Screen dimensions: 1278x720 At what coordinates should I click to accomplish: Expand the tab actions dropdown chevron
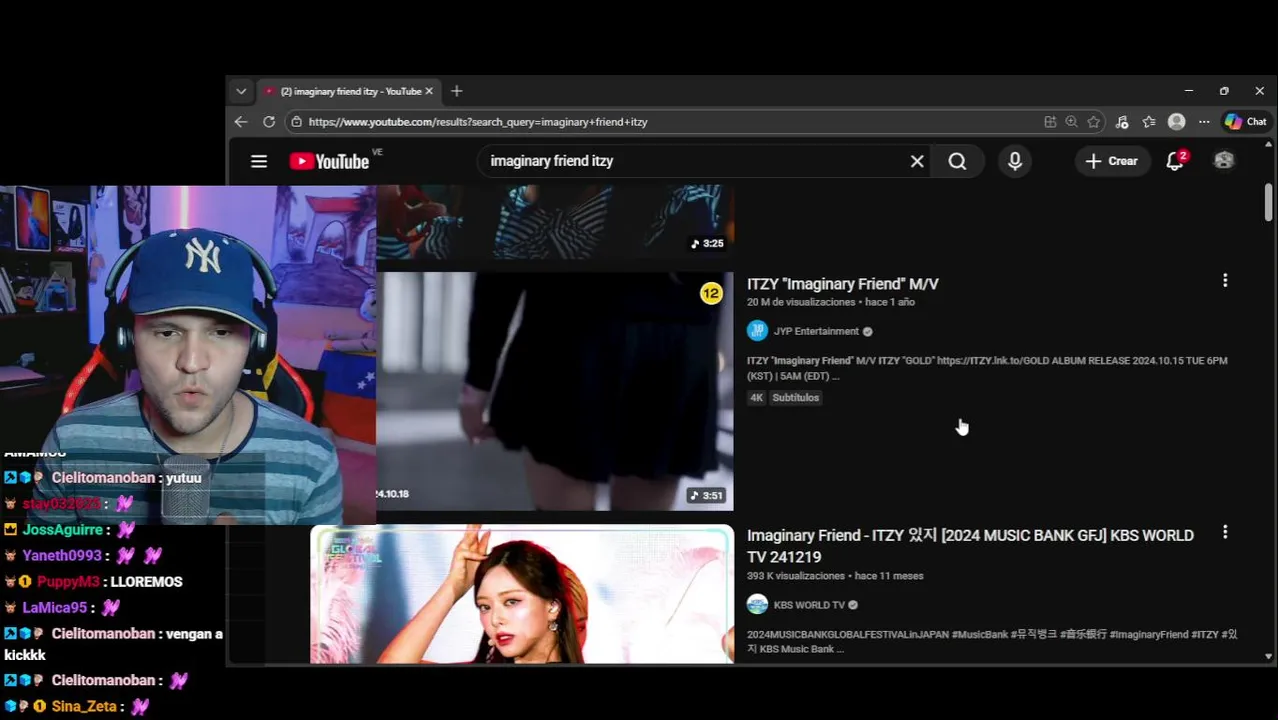click(x=241, y=91)
